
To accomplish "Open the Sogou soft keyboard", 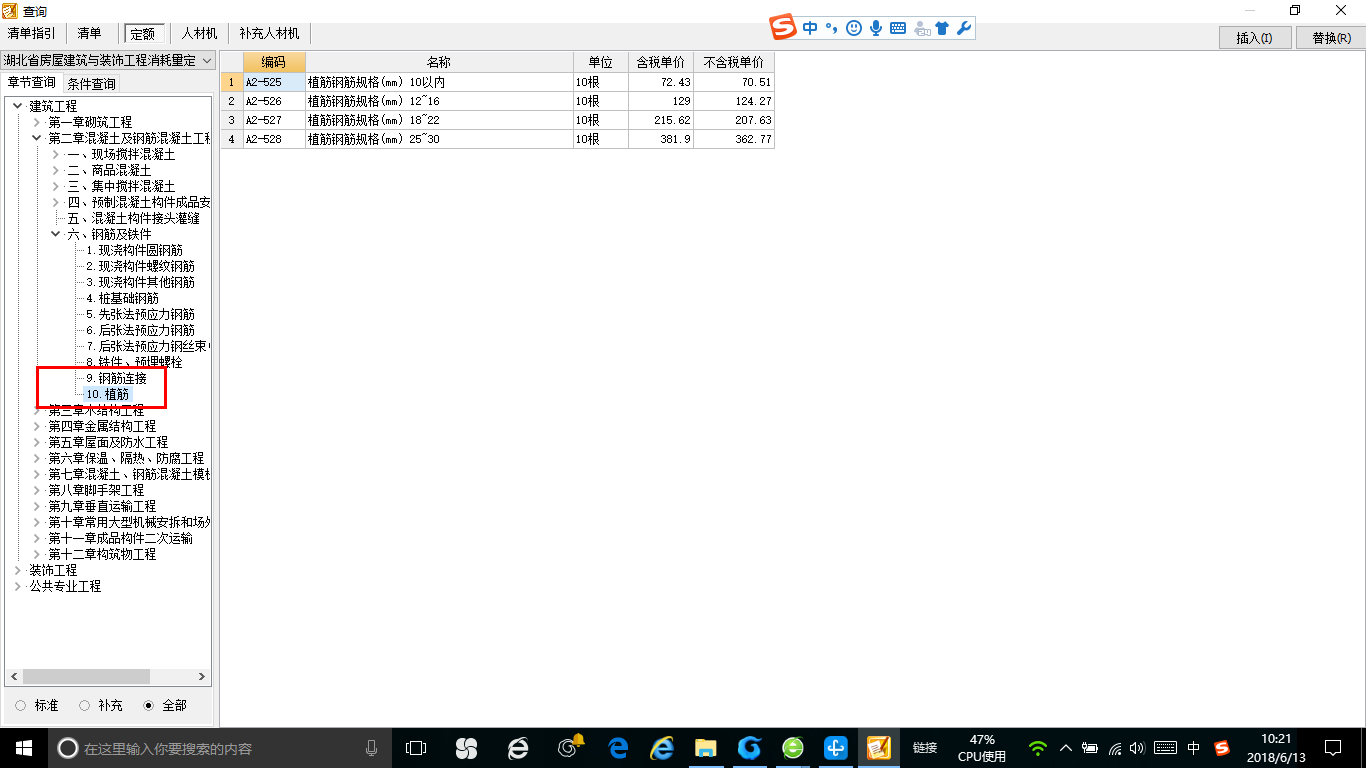I will point(897,28).
